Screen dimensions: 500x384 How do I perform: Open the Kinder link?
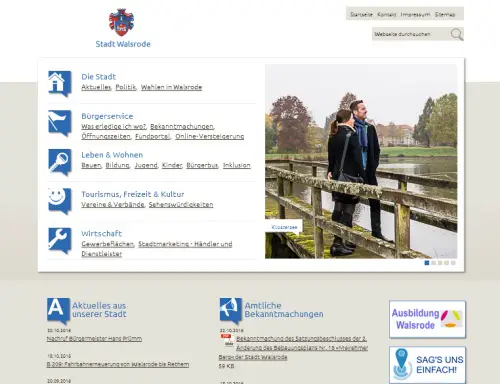(172, 165)
